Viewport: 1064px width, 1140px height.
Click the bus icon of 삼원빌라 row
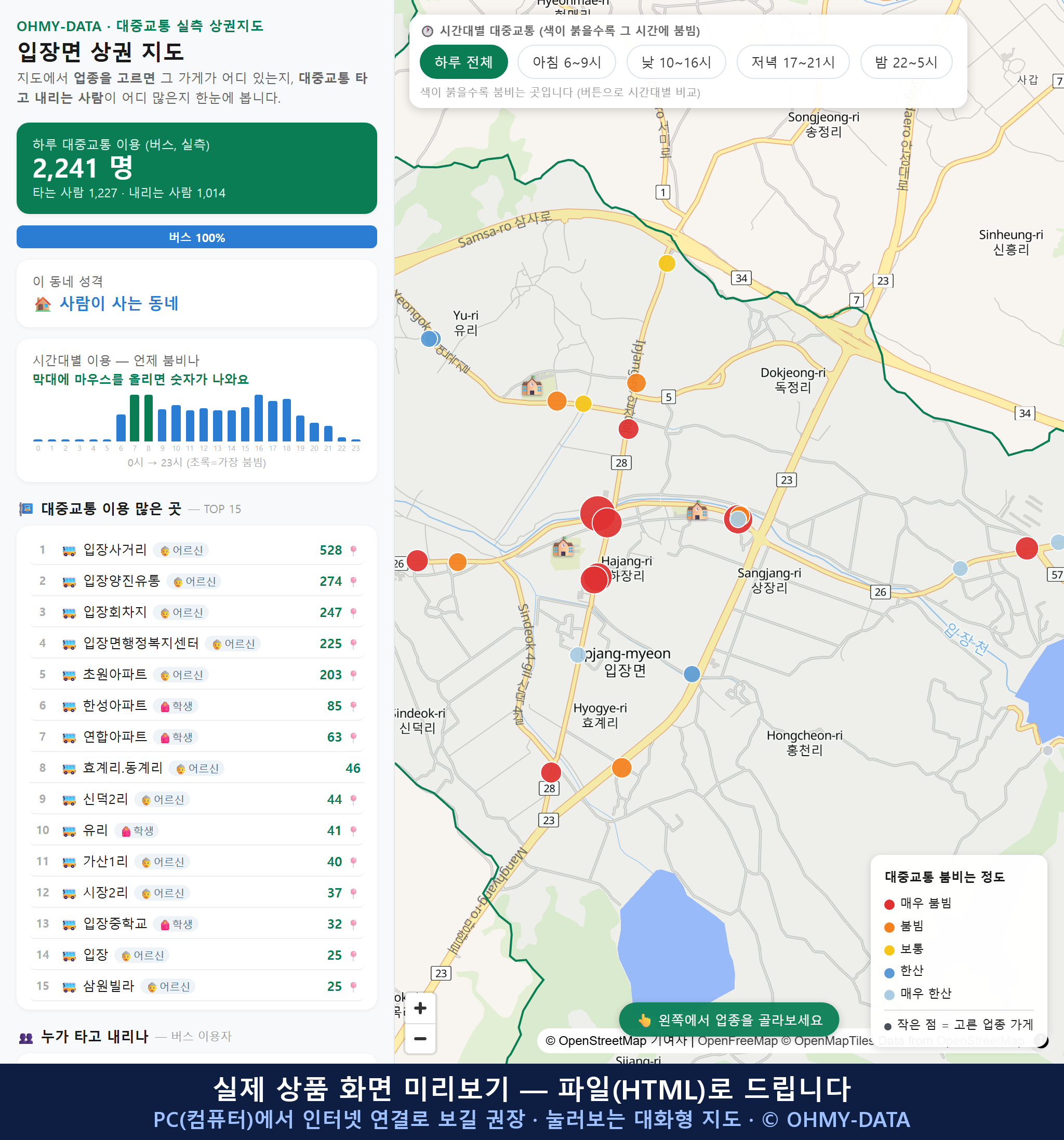[x=69, y=986]
